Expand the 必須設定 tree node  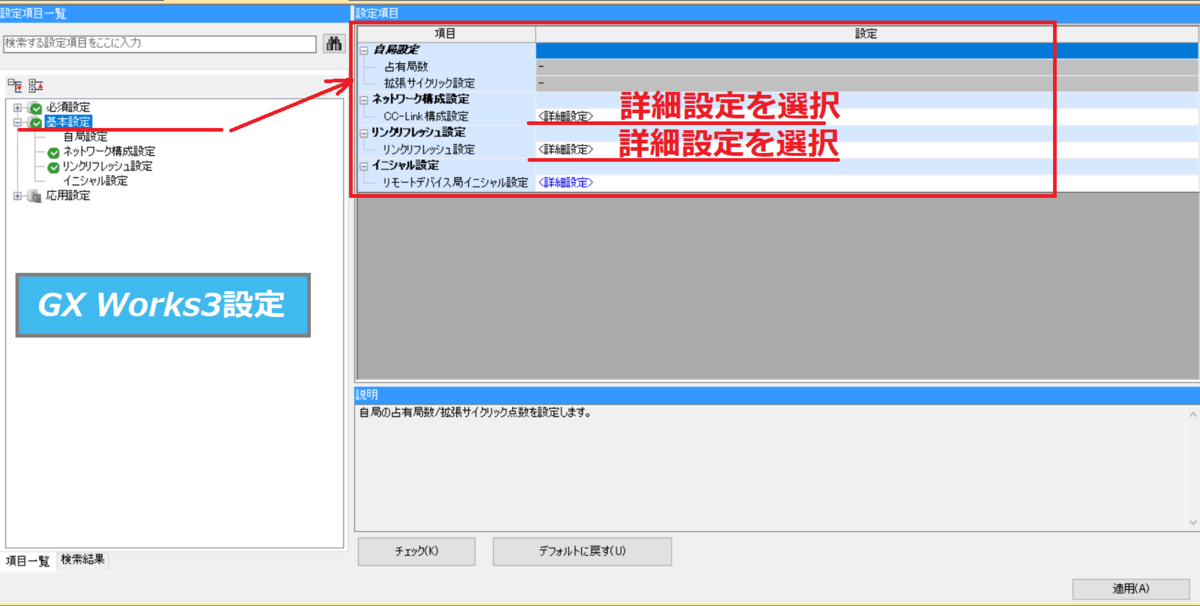coord(17,108)
